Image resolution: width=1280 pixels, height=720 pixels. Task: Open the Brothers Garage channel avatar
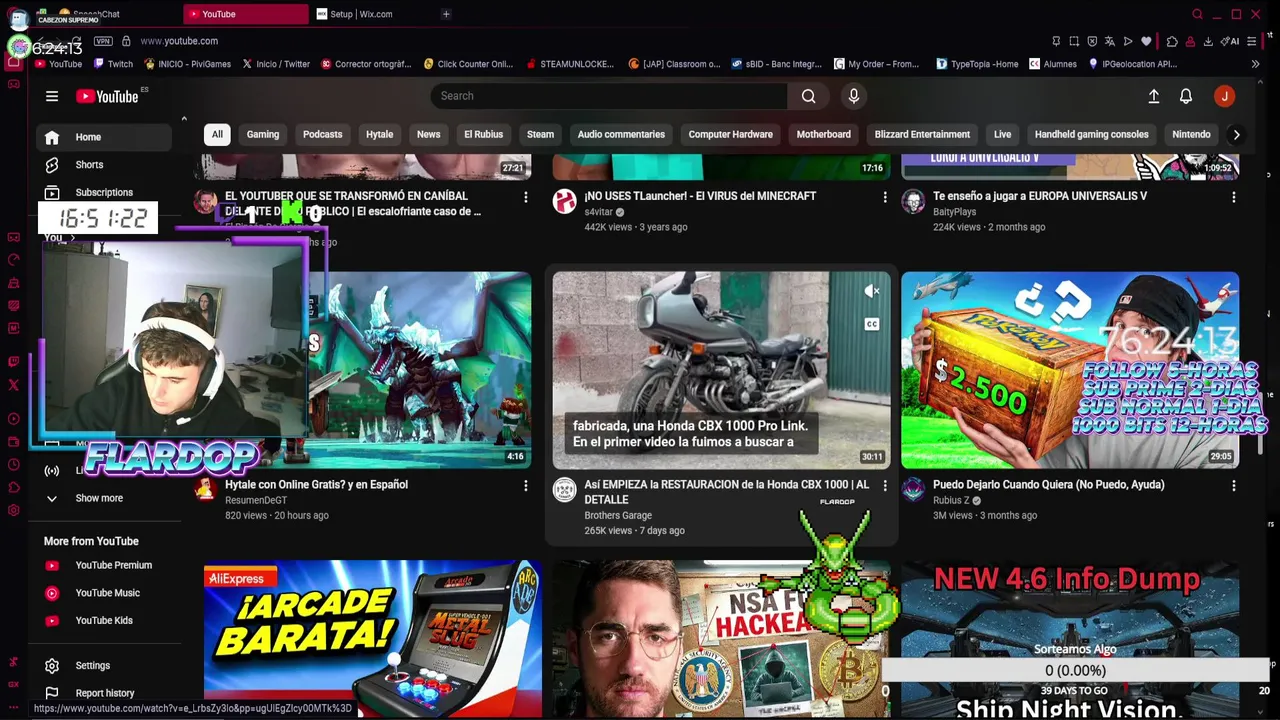pos(564,490)
